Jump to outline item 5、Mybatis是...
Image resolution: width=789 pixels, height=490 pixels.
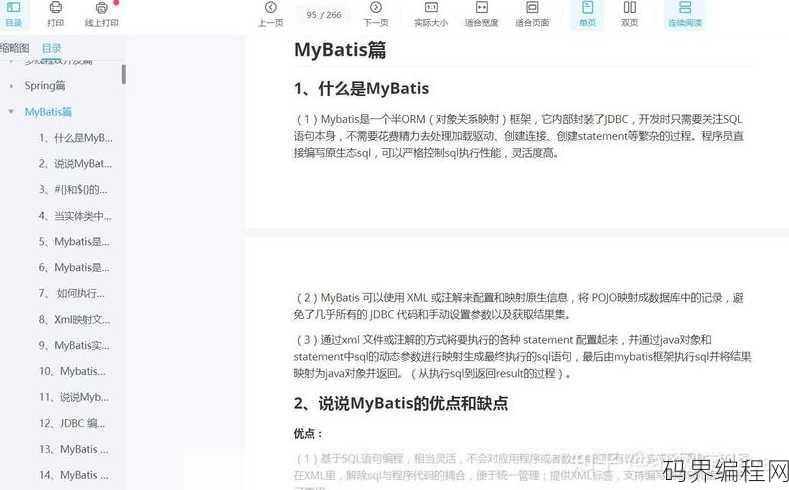point(74,241)
